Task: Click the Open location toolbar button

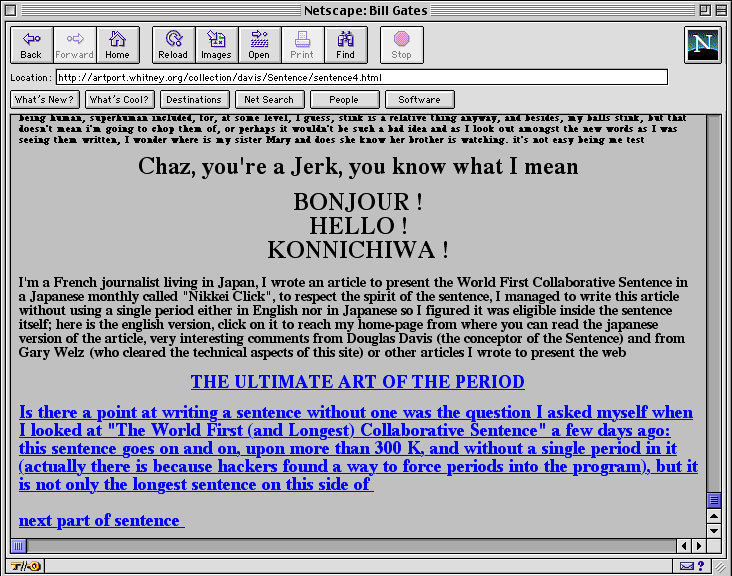Action: coord(260,45)
